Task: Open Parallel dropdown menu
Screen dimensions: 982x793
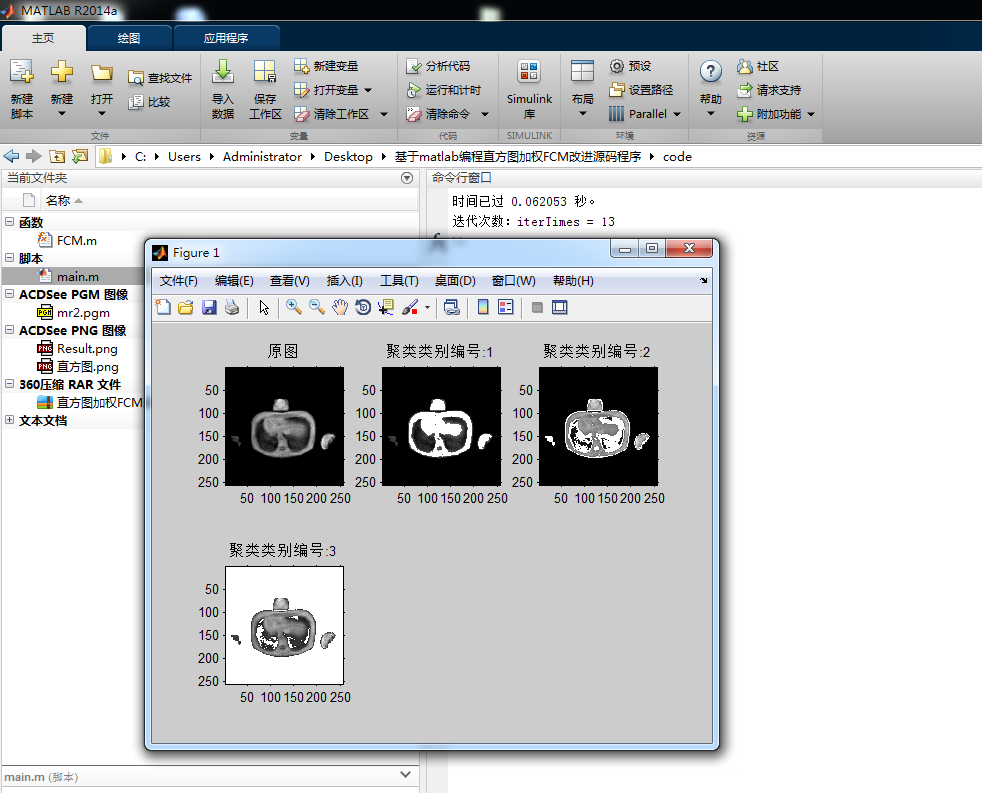Action: pyautogui.click(x=676, y=114)
